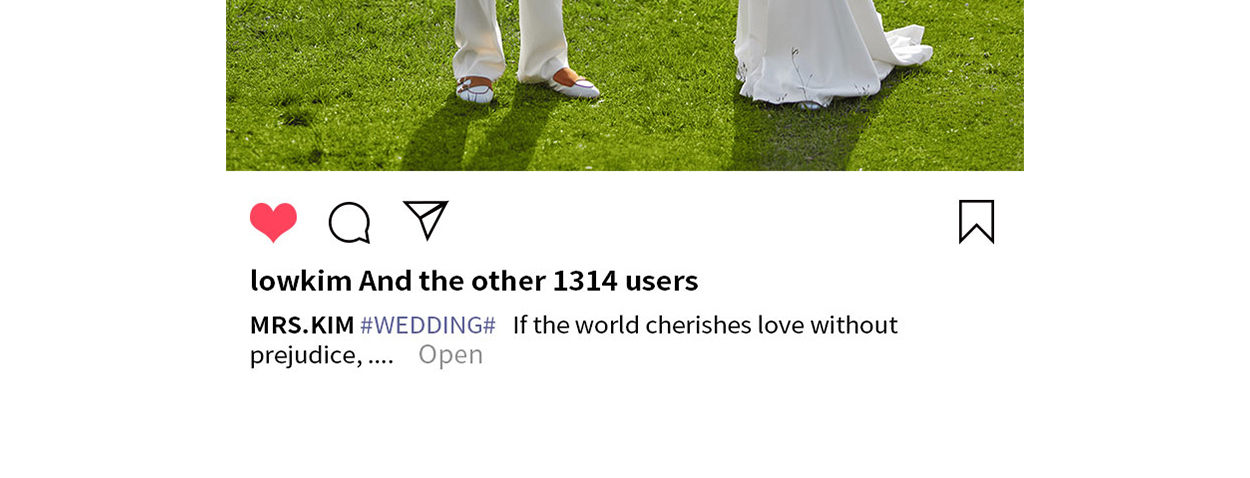The height and width of the screenshot is (478, 1250).
Task: Open comments with the speech bubble icon
Action: click(x=349, y=222)
